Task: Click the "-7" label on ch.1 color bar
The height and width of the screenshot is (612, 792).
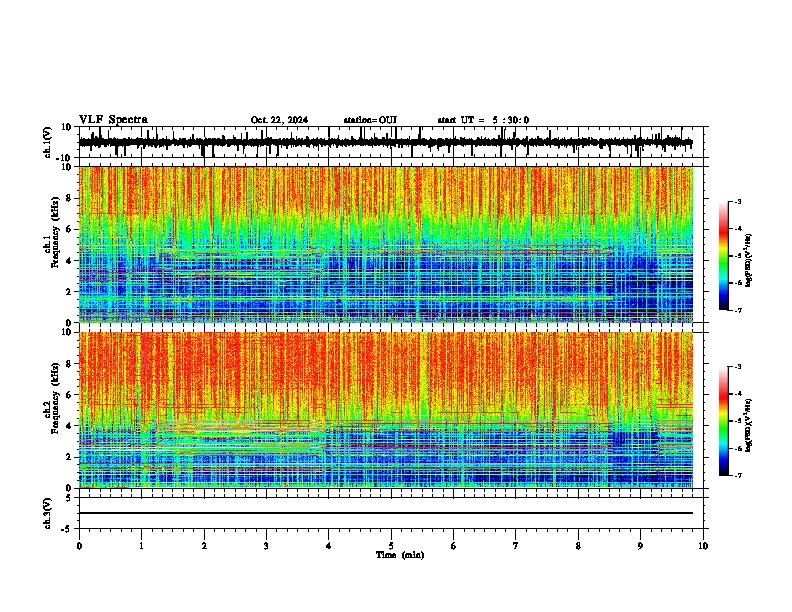Action: click(737, 310)
